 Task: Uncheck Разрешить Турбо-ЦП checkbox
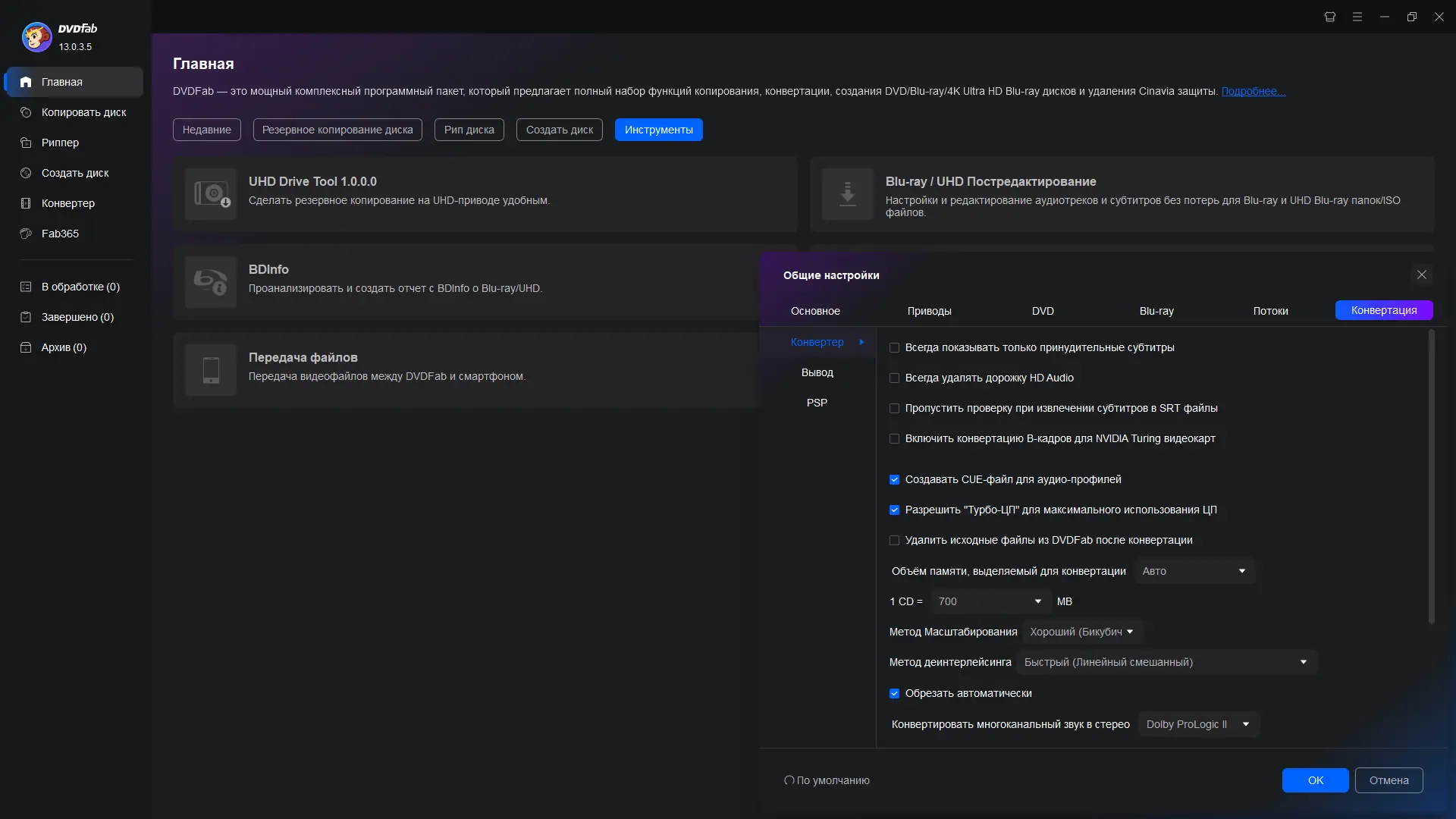894,510
